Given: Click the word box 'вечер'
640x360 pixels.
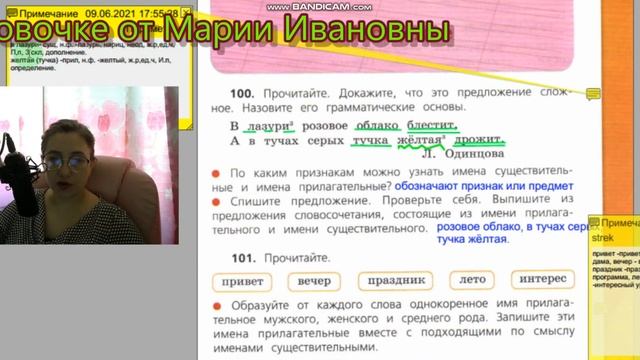Looking at the screenshot, I should [314, 281].
